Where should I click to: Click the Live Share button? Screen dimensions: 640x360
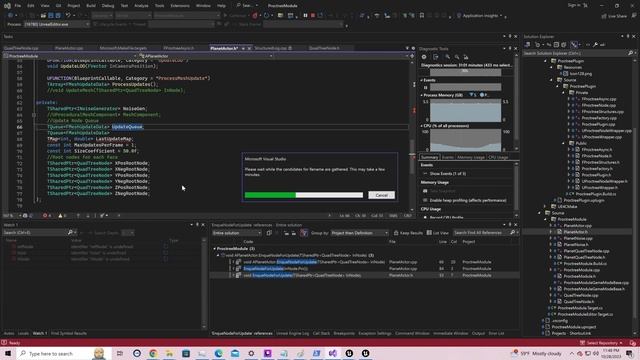point(614,16)
